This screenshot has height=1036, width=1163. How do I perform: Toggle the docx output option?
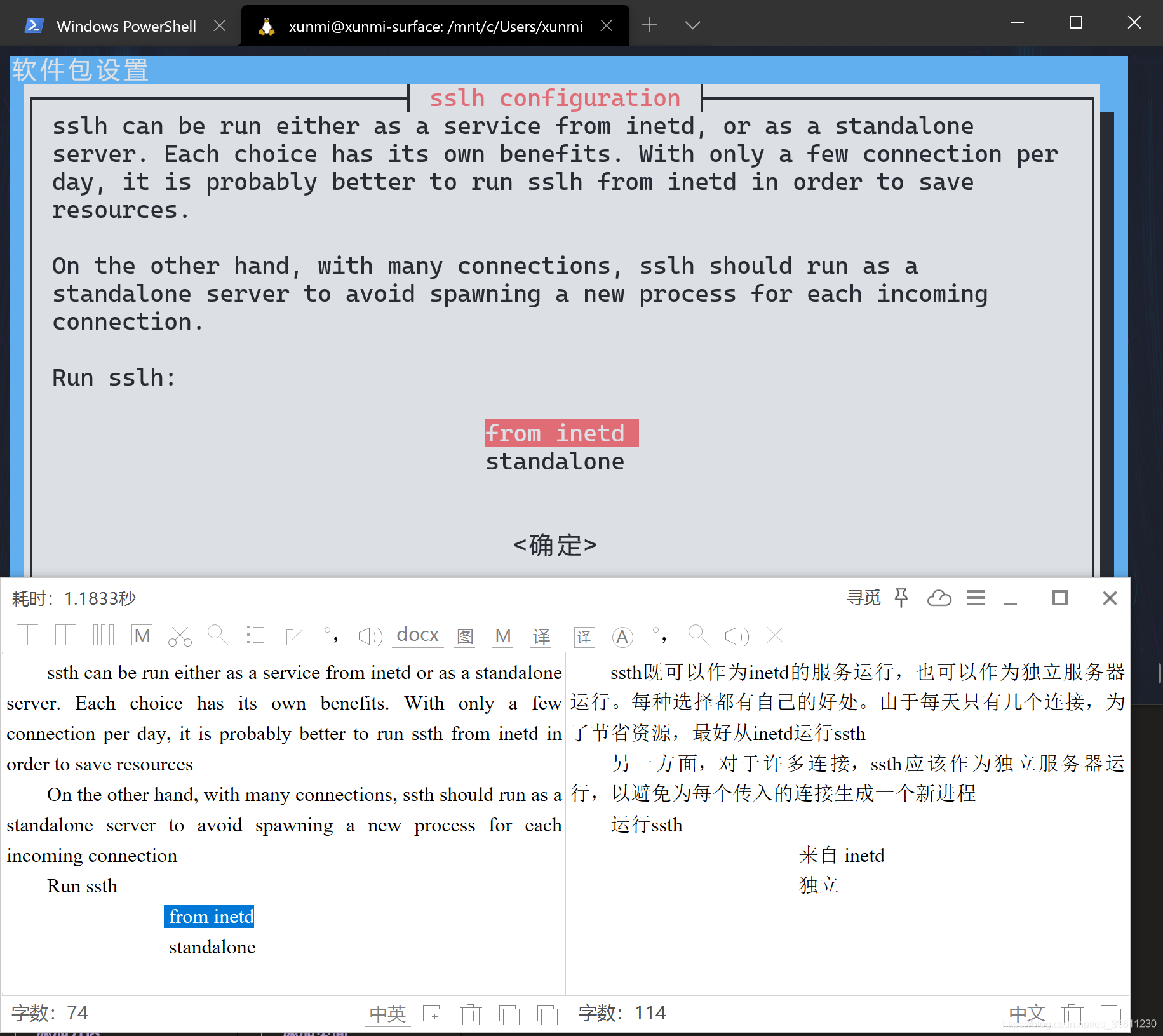point(417,635)
